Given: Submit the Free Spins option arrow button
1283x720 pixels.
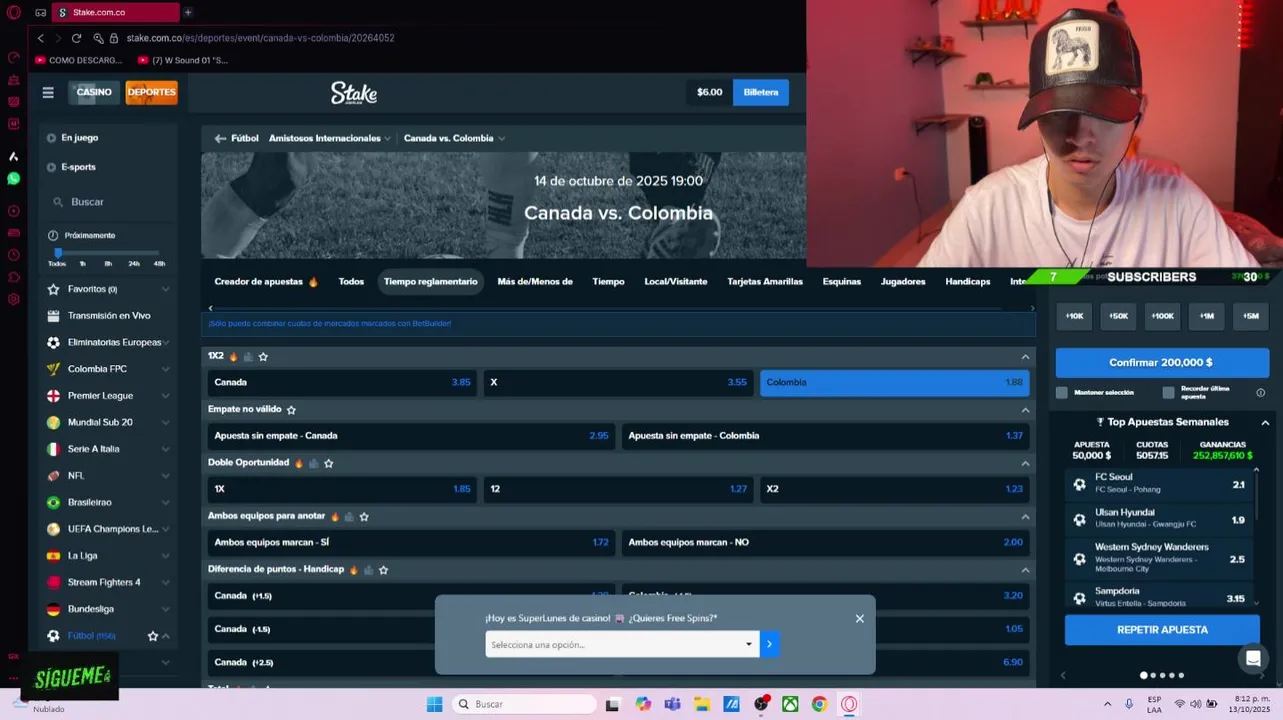Looking at the screenshot, I should click(x=769, y=644).
